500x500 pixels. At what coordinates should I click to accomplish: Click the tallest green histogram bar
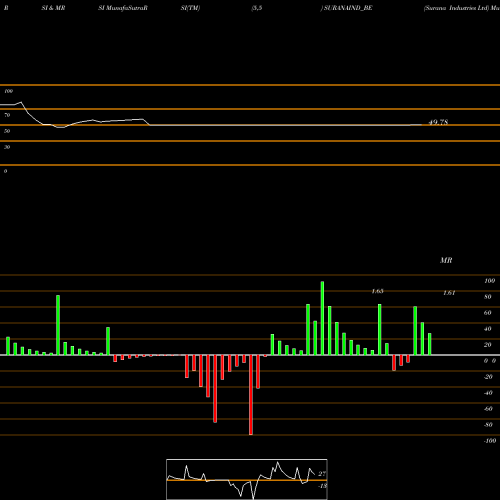point(322,318)
